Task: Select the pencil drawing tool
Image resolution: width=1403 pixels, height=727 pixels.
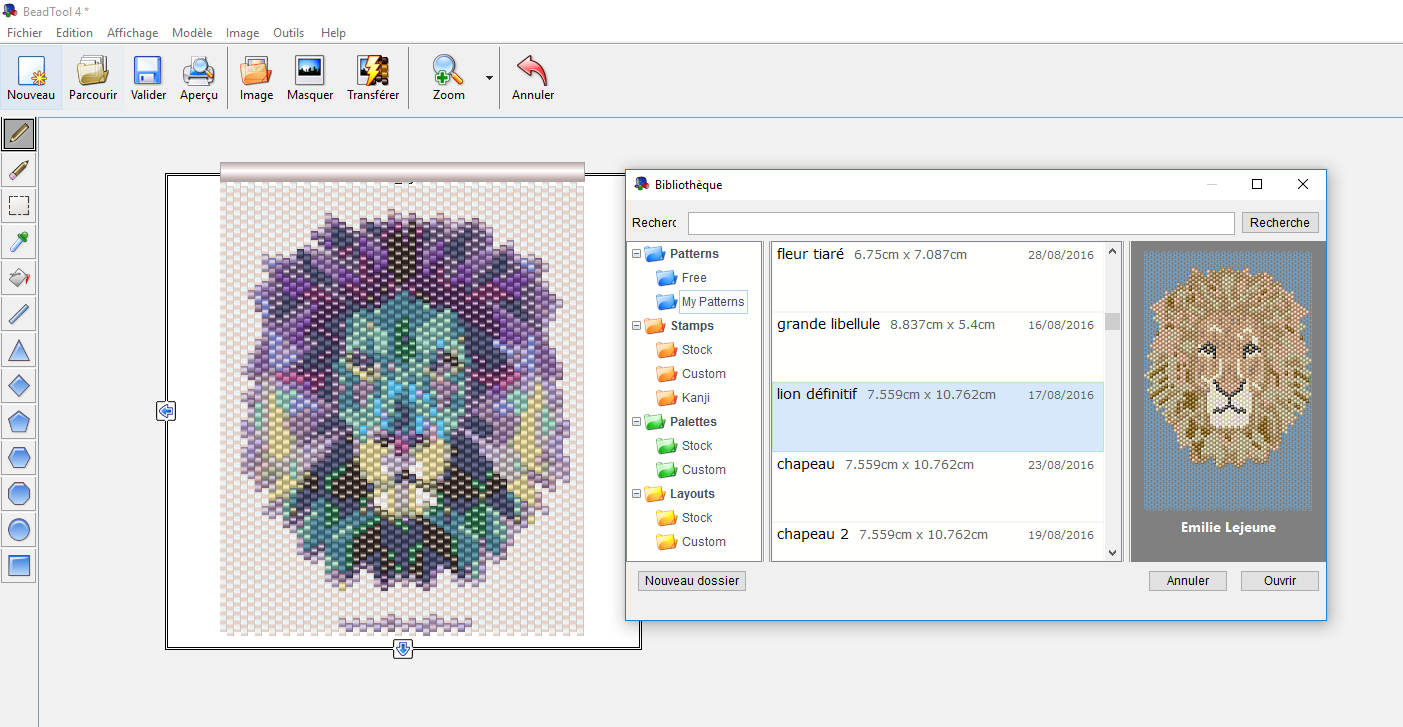Action: pyautogui.click(x=19, y=133)
